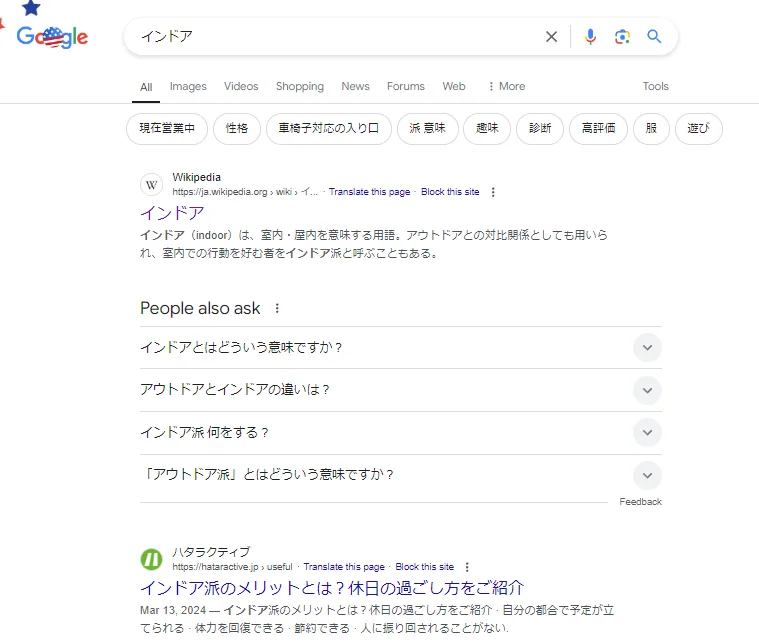The height and width of the screenshot is (644, 759).
Task: Expand question アウトドアとインドアの違いは？
Action: click(647, 390)
